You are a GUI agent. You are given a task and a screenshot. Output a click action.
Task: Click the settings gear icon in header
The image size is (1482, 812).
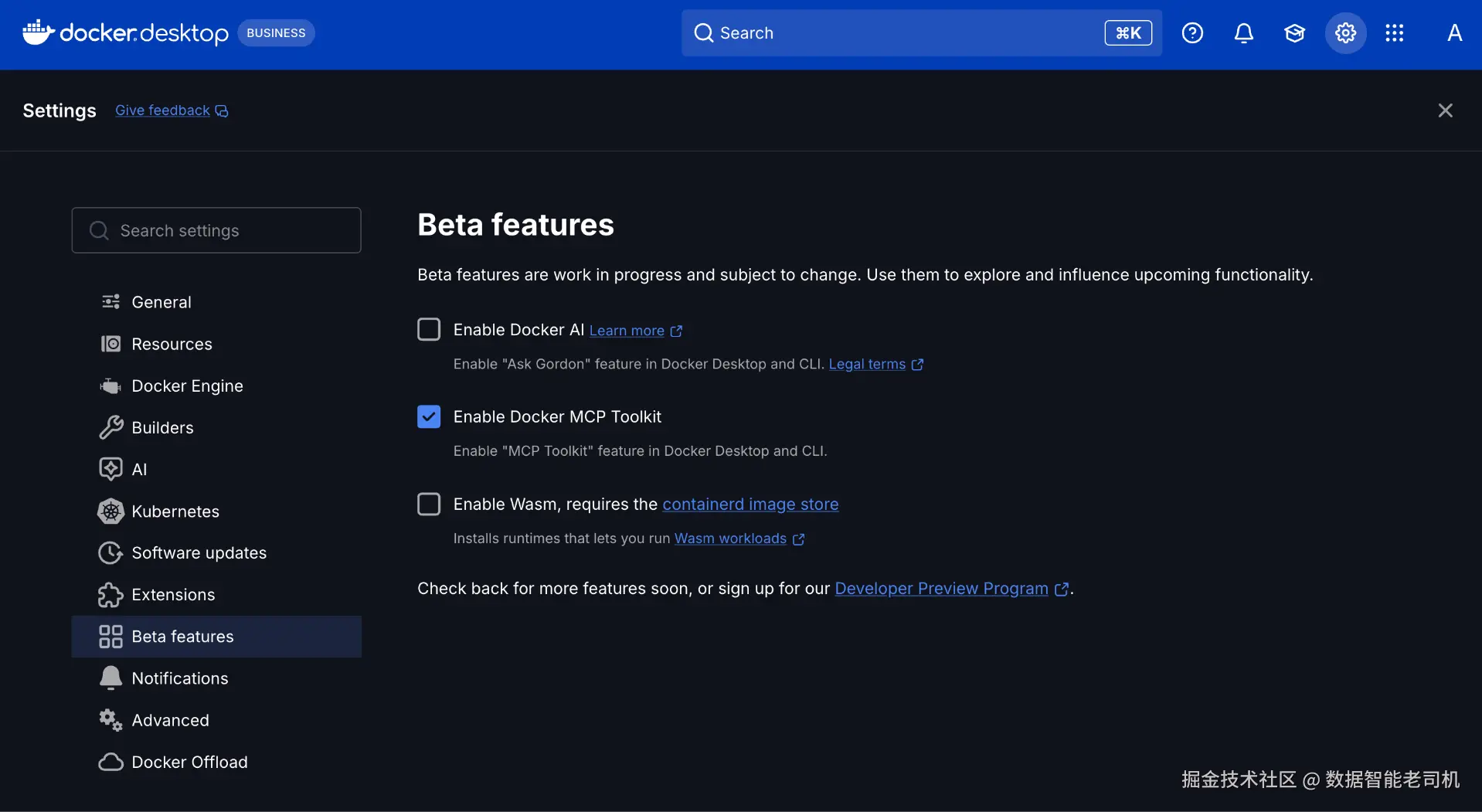tap(1345, 33)
